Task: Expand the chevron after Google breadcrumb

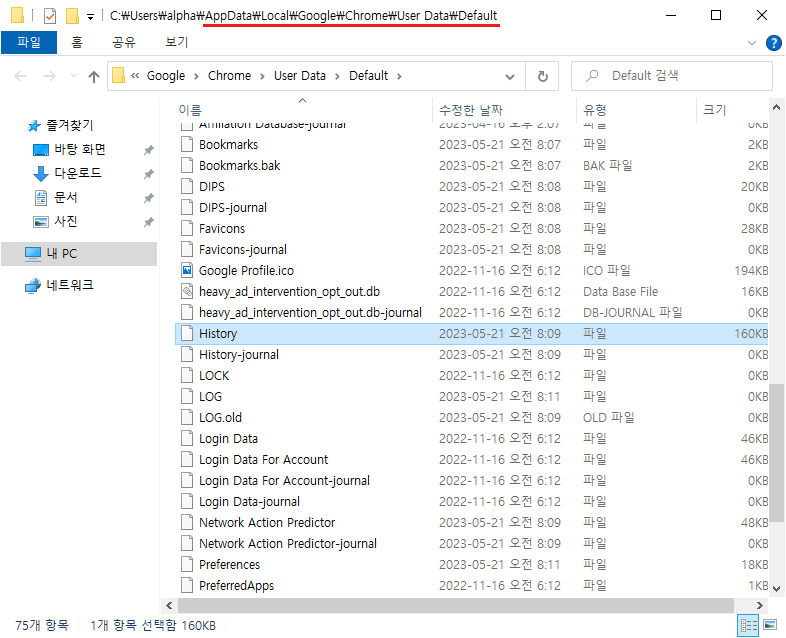Action: click(196, 76)
